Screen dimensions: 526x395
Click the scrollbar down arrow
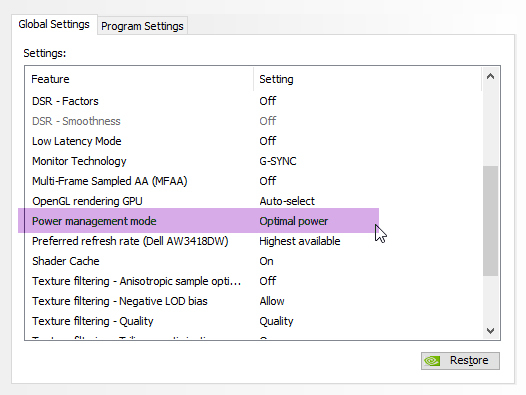[x=490, y=331]
